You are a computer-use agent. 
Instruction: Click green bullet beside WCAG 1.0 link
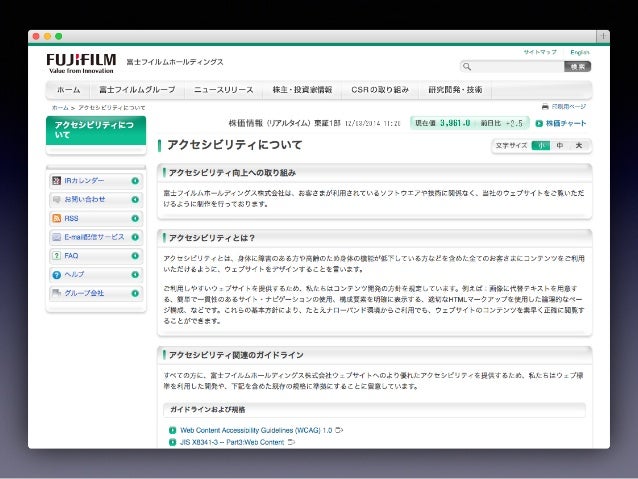point(173,430)
